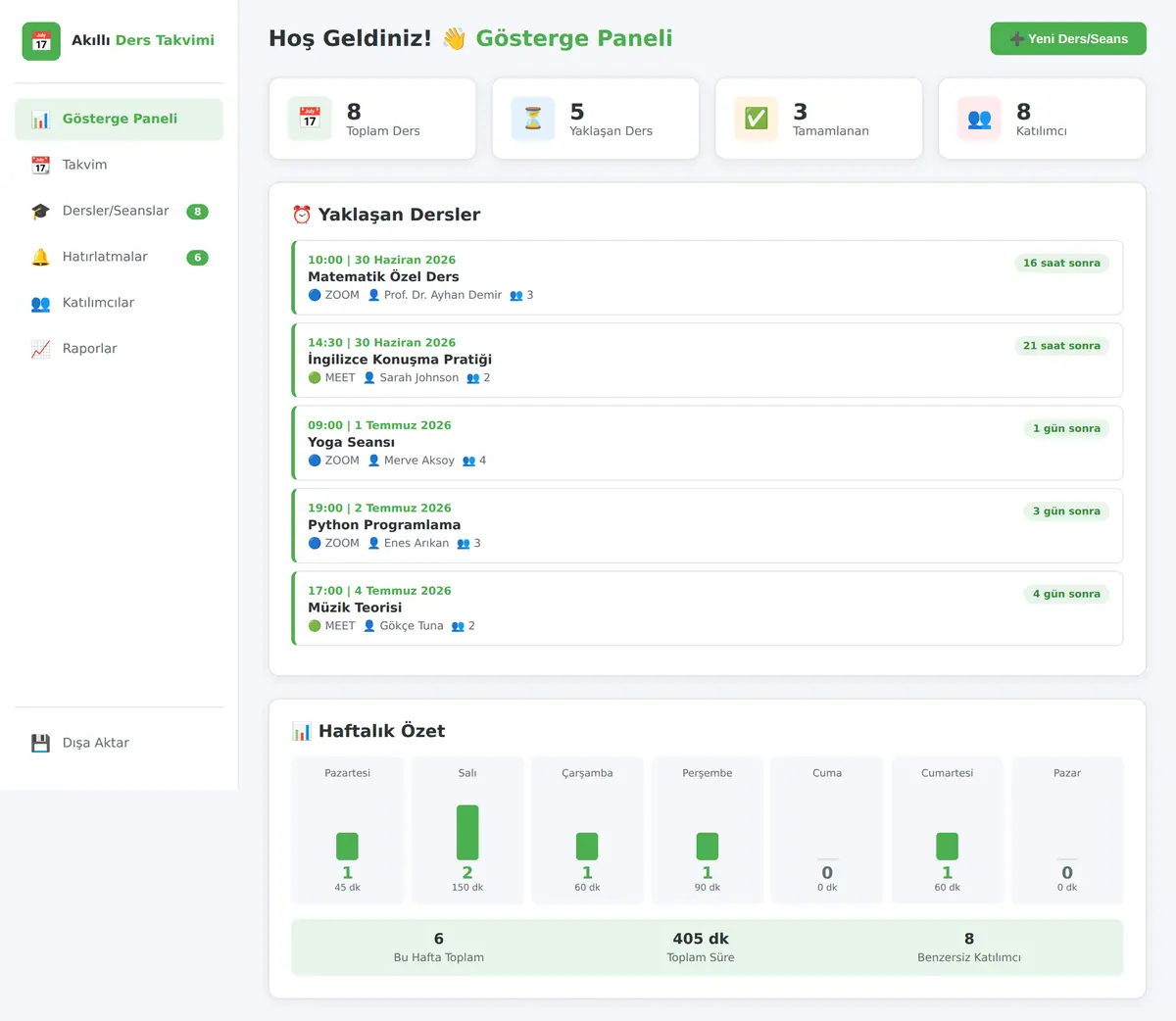Click the Toplam Ders calendar icon
Viewport: 1176px width, 1021px height.
coord(310,119)
